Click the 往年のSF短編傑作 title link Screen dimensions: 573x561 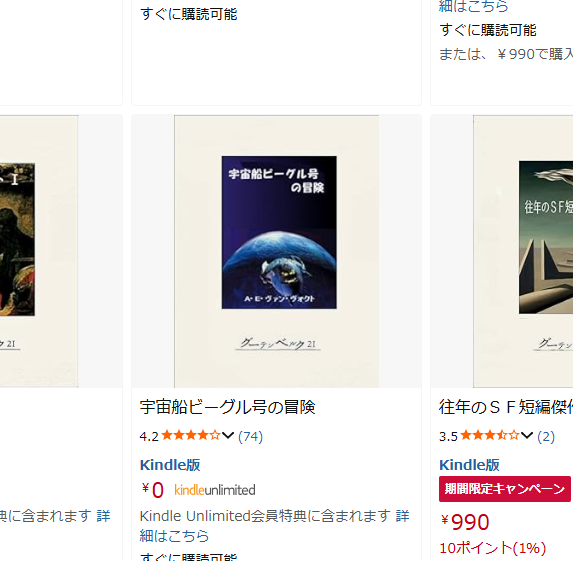pos(506,407)
